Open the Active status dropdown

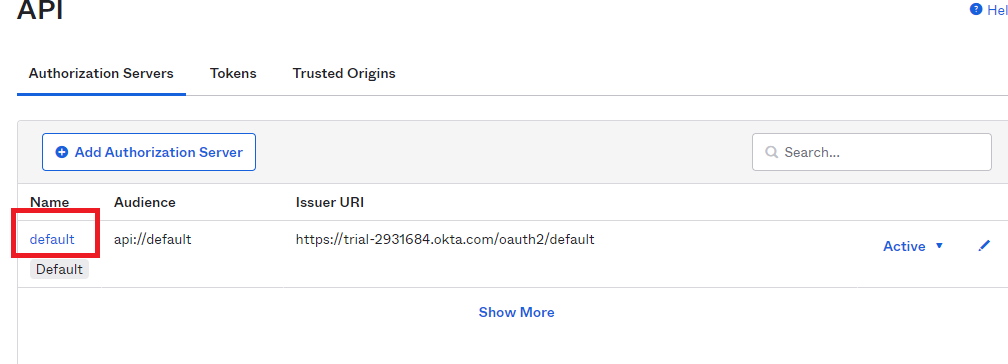pyautogui.click(x=913, y=246)
